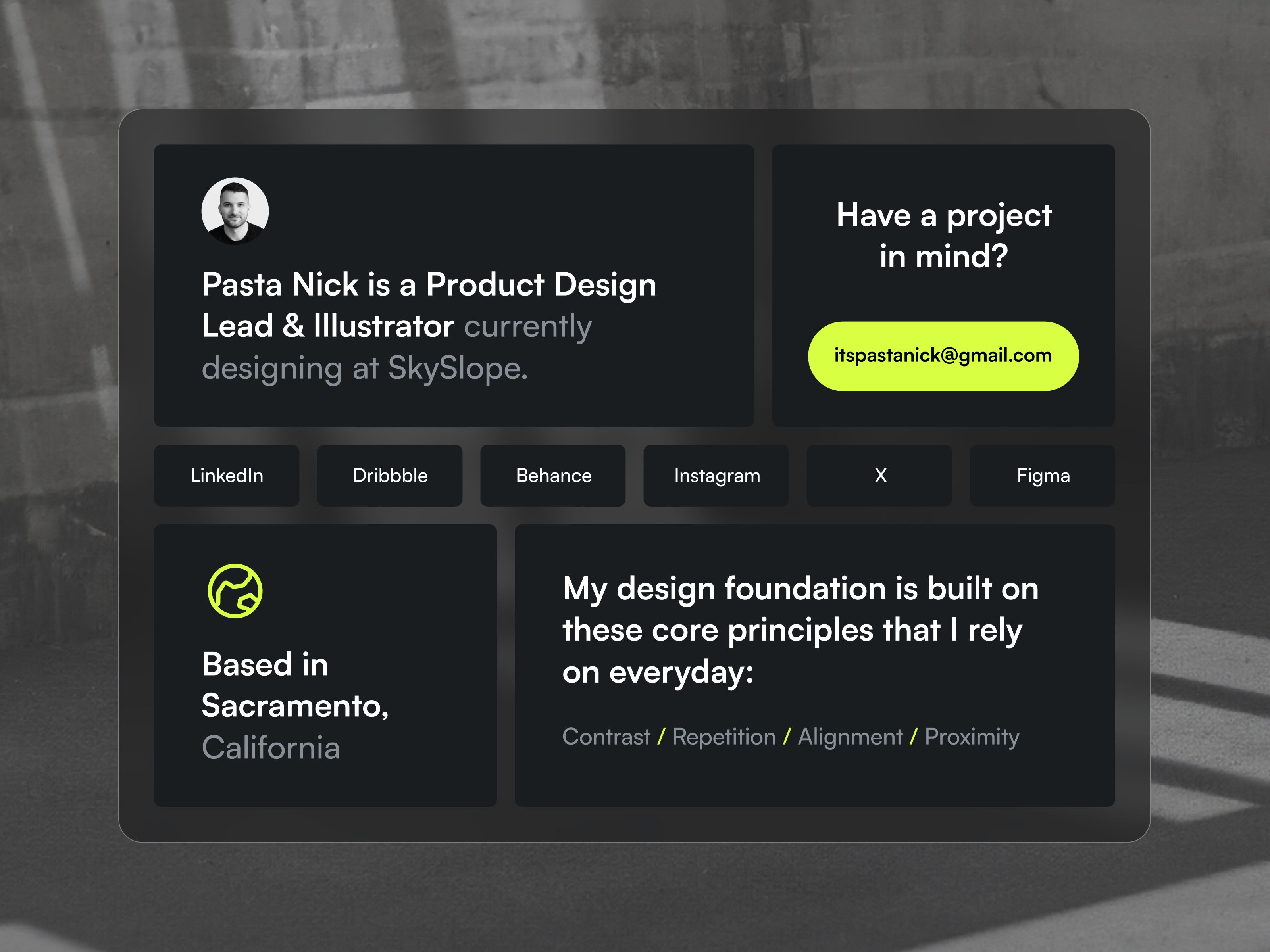Click the "My design foundation" heading

tap(800, 589)
